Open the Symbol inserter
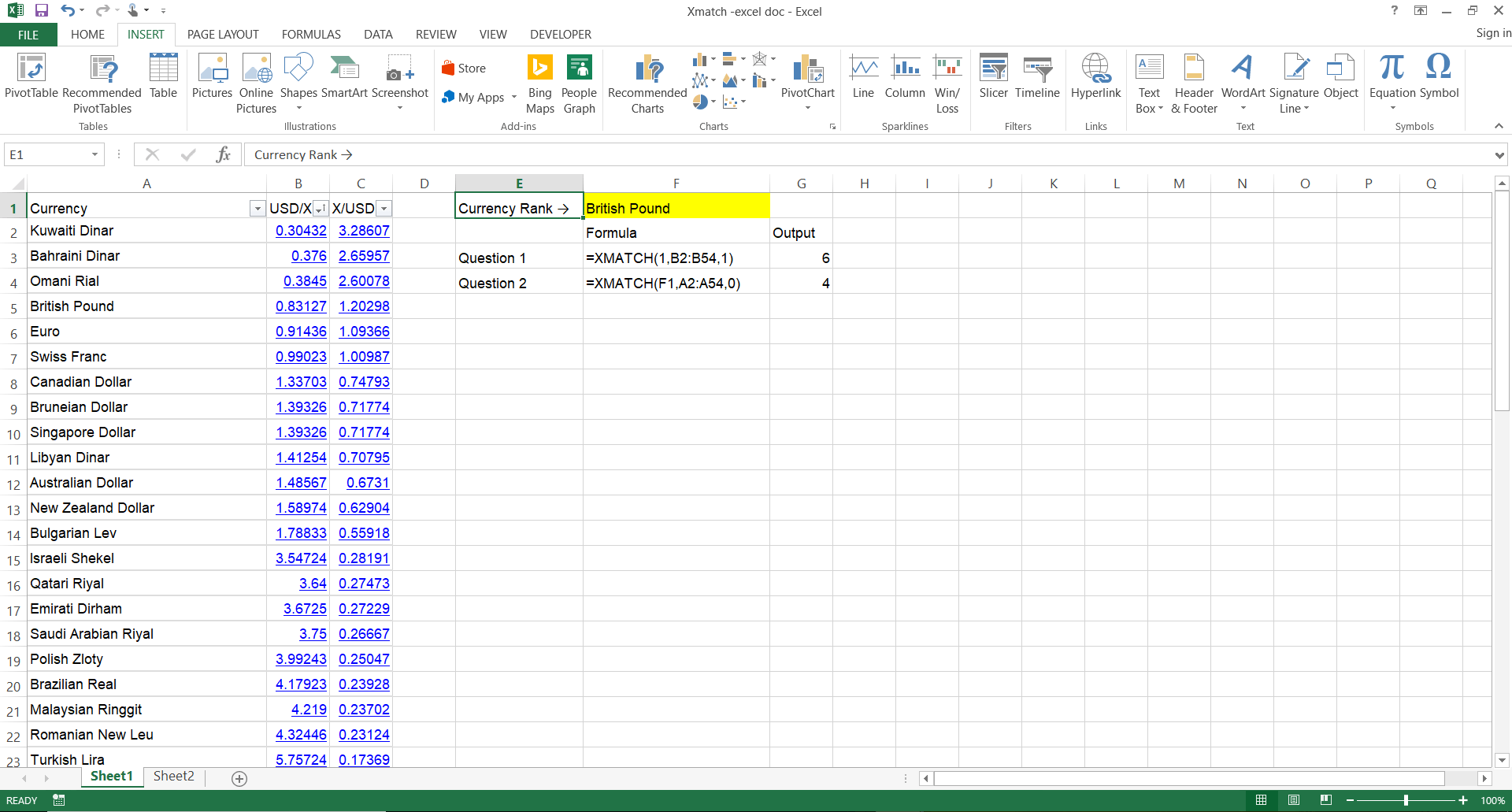 click(1439, 79)
